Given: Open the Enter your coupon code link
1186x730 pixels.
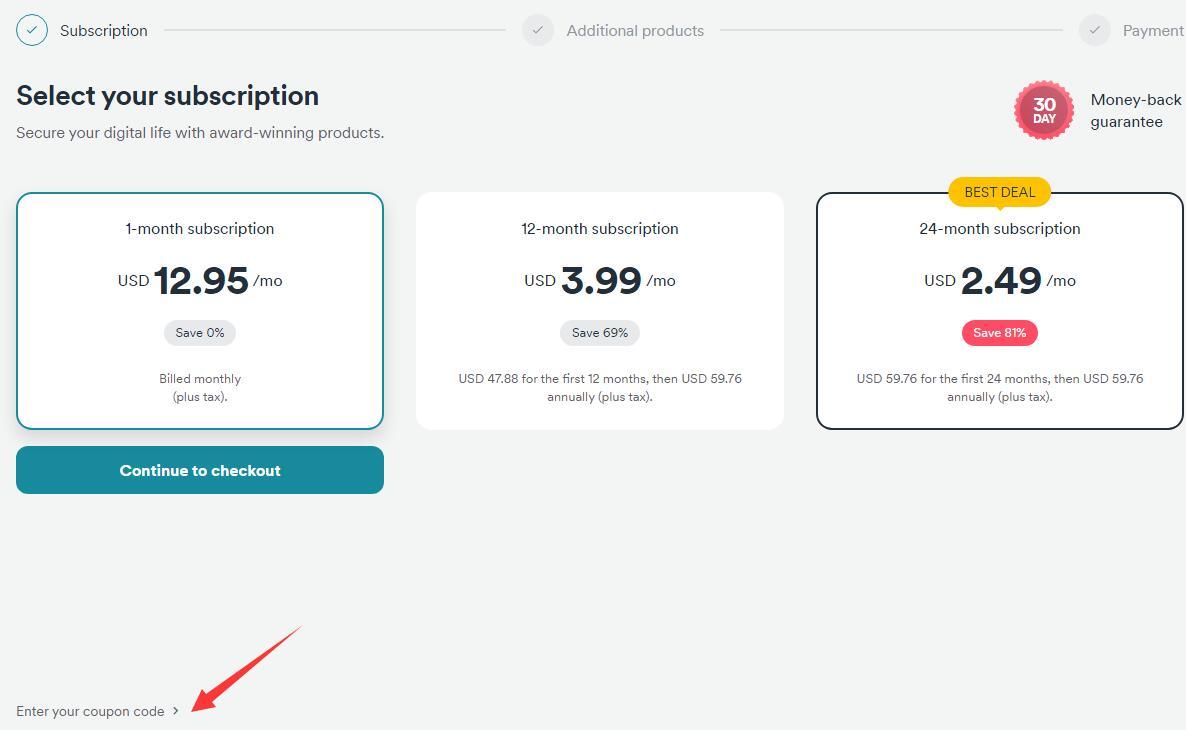Looking at the screenshot, I should point(90,711).
